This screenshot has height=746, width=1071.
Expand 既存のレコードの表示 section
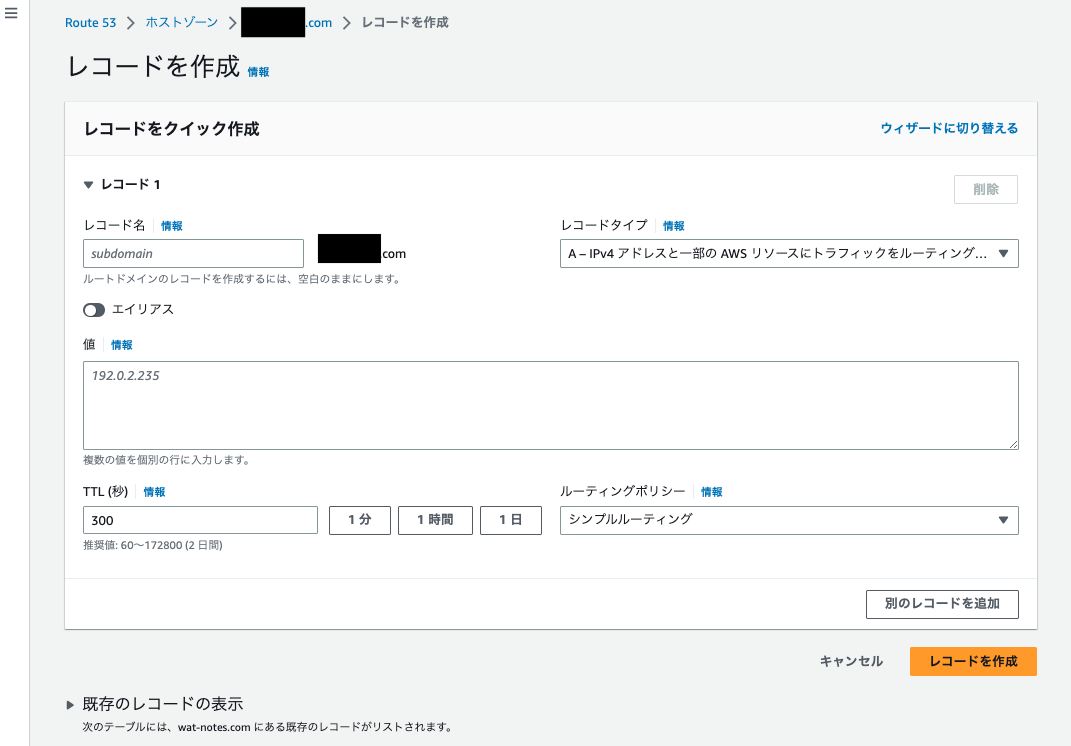(x=70, y=704)
